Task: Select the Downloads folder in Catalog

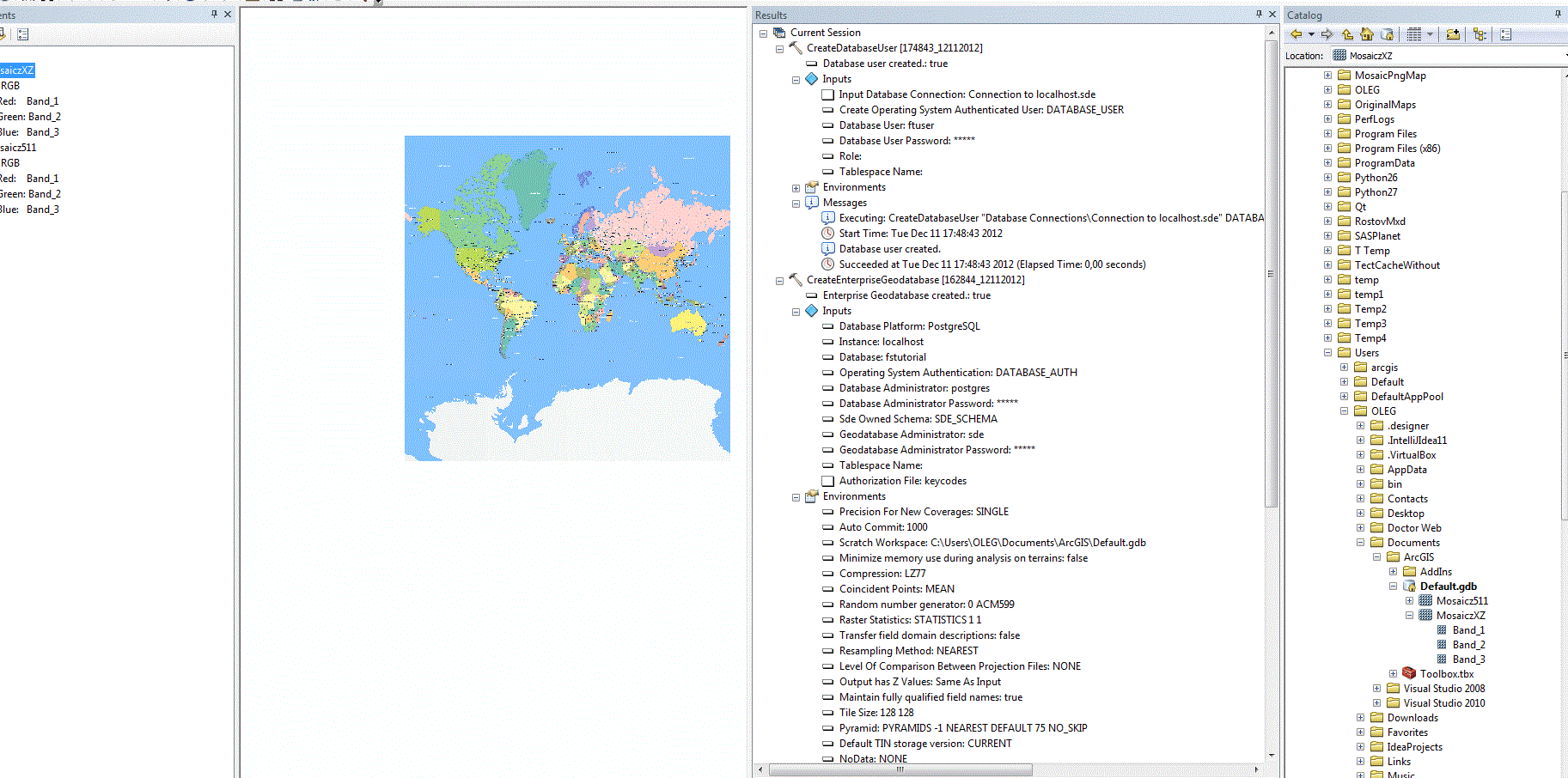Action: [1412, 718]
